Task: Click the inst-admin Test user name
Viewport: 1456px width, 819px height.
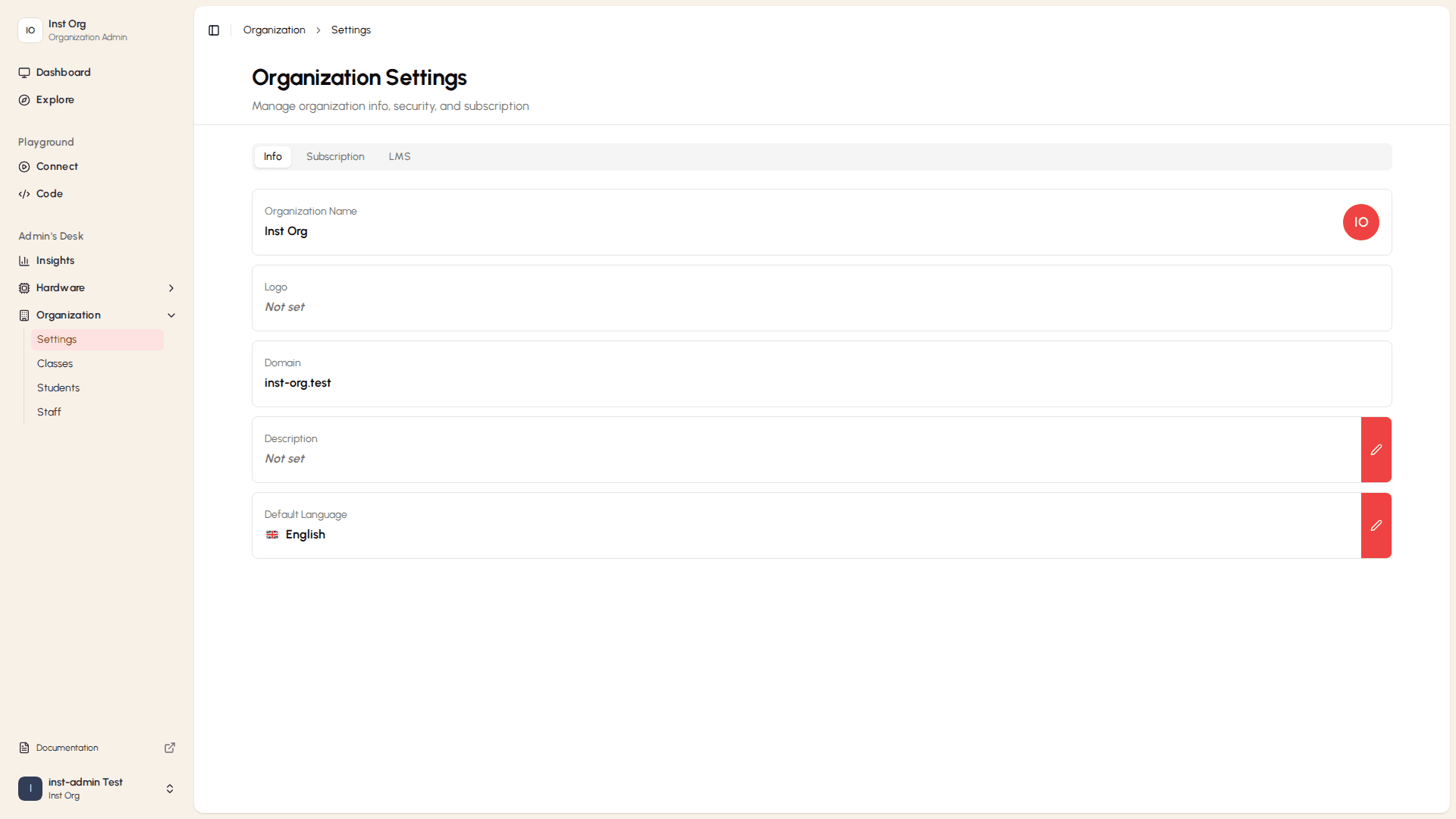Action: click(x=86, y=783)
